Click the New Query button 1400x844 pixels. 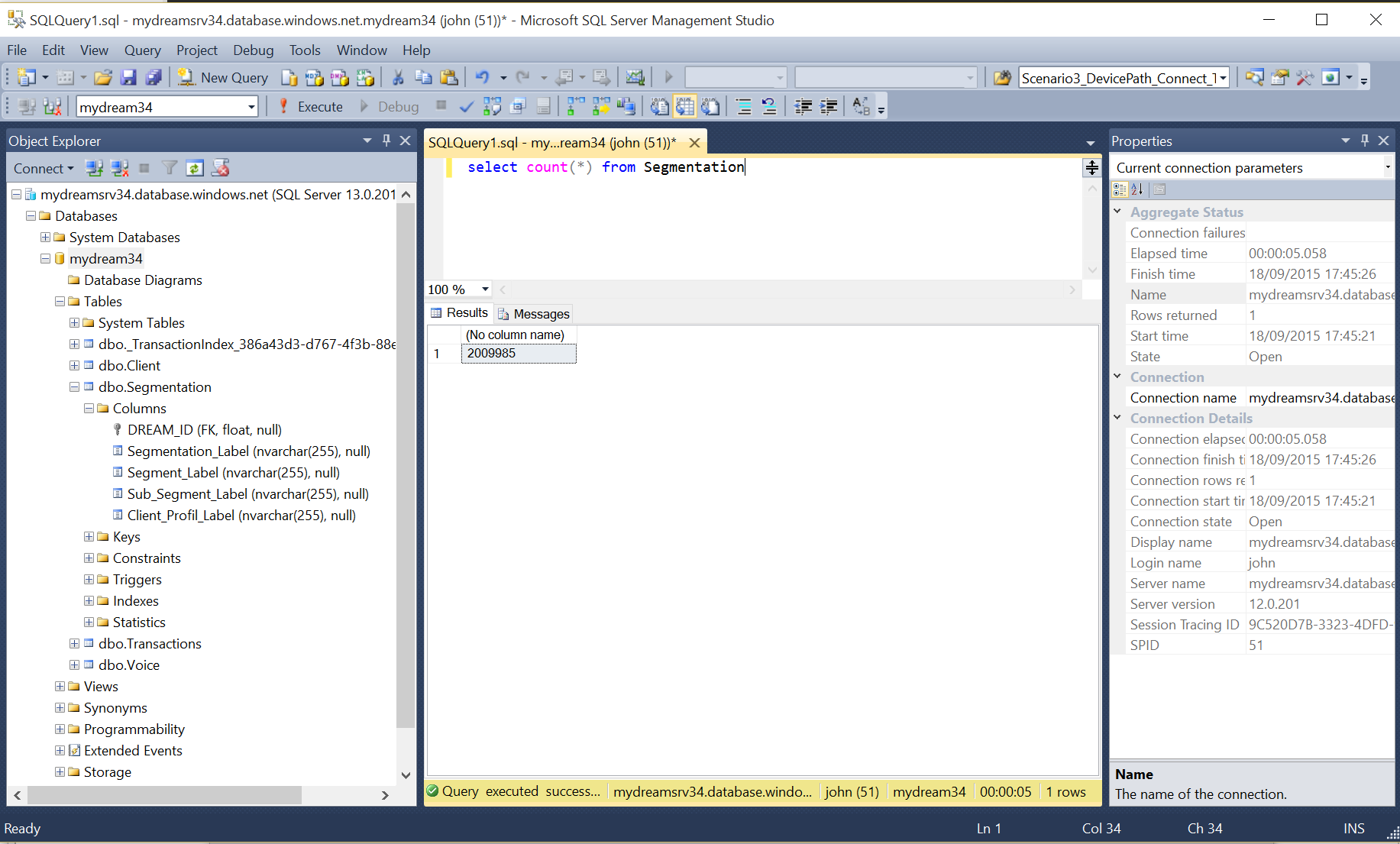point(222,77)
